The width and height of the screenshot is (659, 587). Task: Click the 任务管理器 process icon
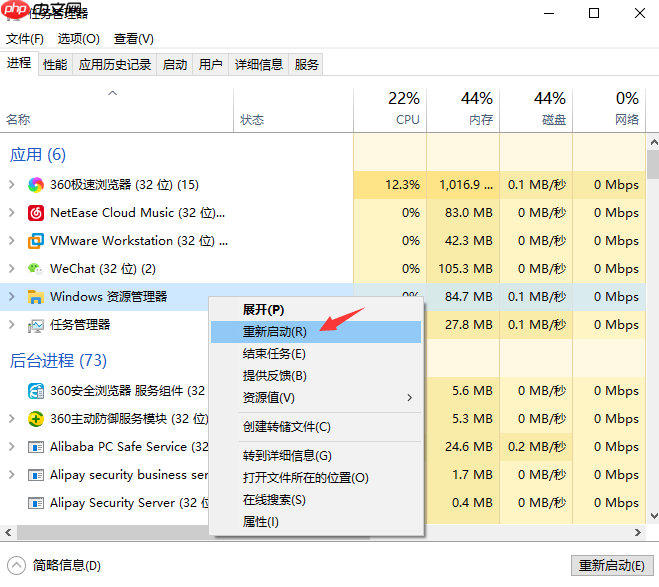(x=36, y=325)
